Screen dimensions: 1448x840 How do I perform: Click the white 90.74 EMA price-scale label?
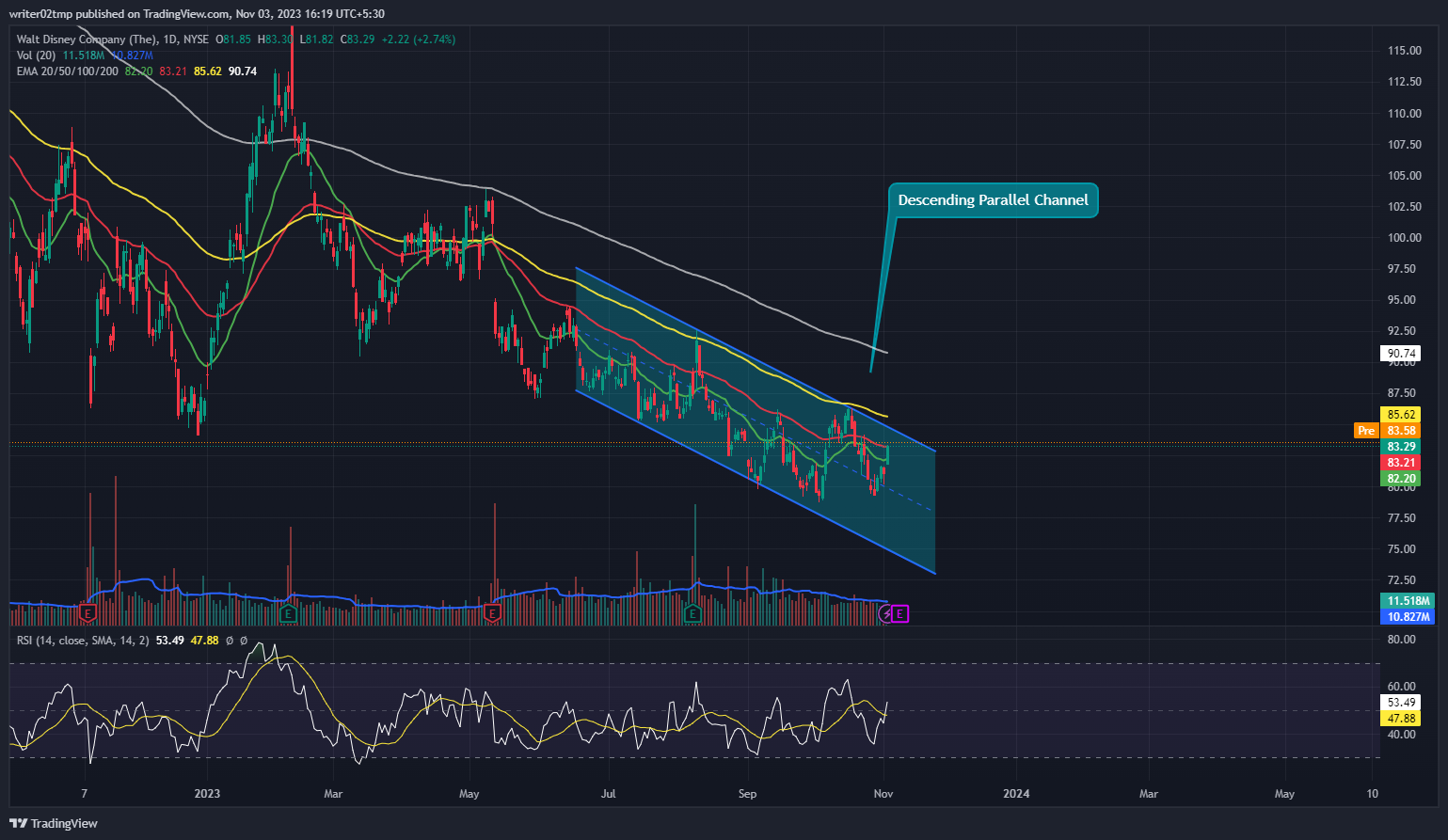coord(1401,354)
